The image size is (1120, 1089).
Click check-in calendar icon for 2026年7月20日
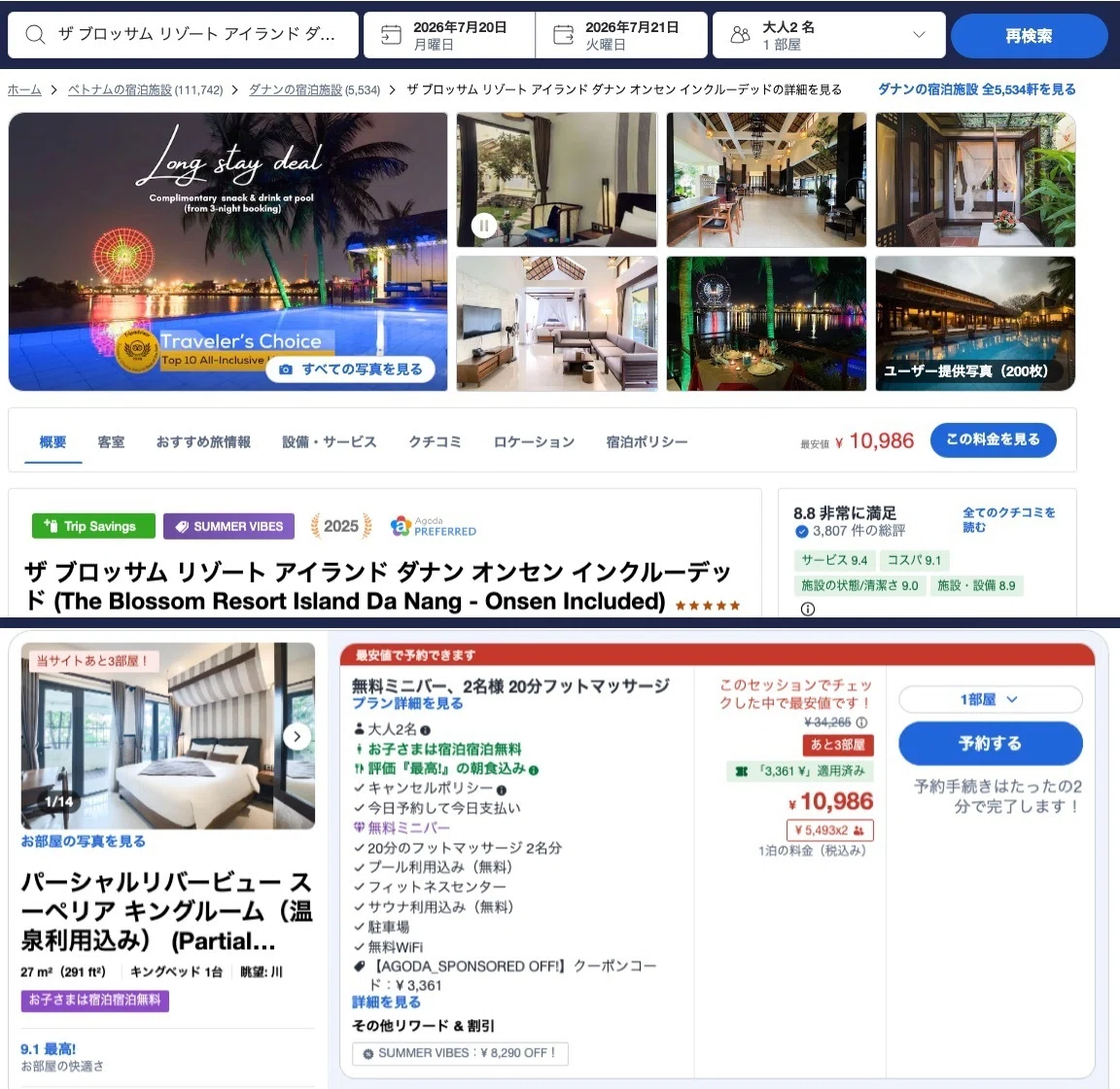(391, 35)
